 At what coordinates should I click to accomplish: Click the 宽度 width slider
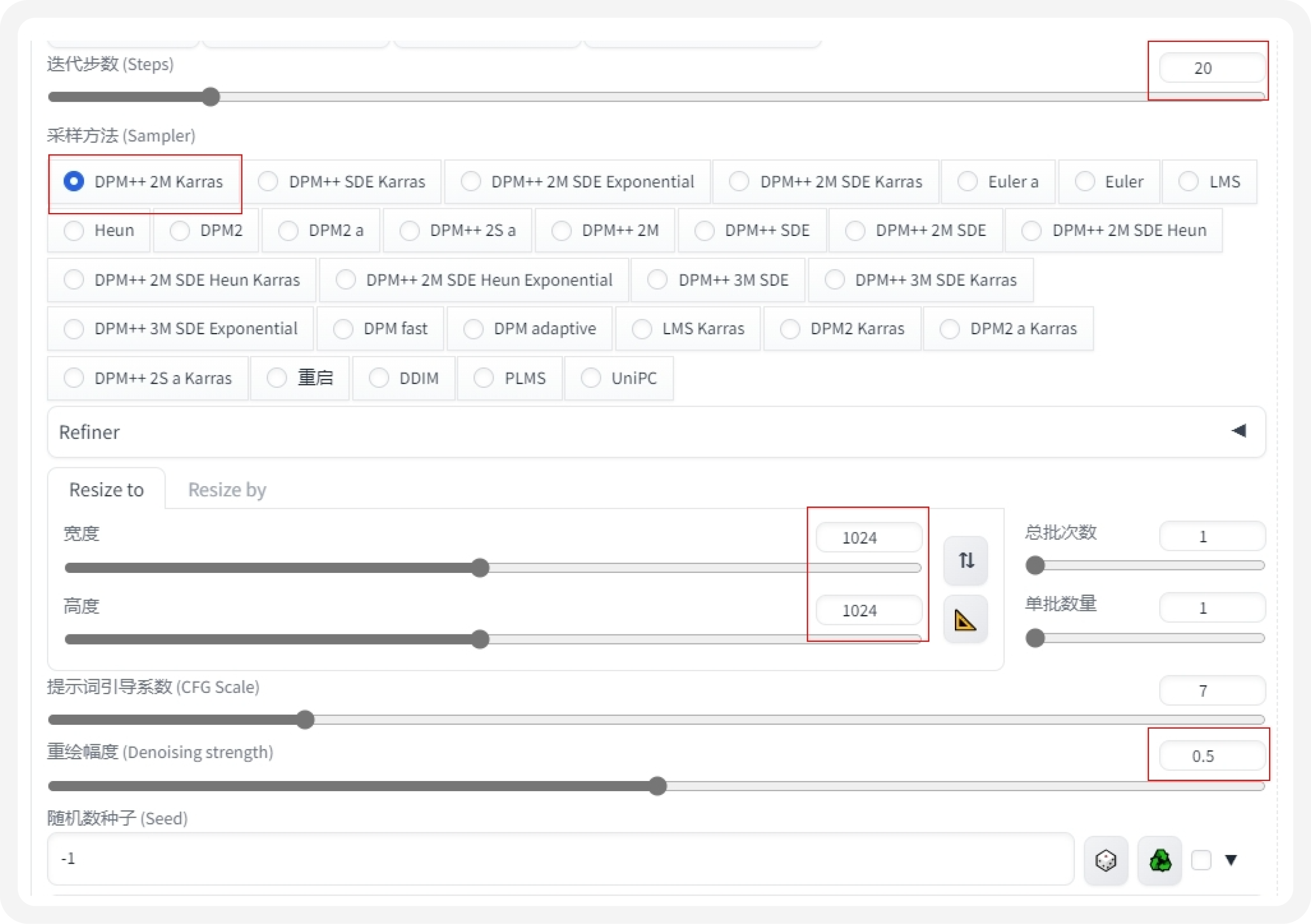click(493, 568)
